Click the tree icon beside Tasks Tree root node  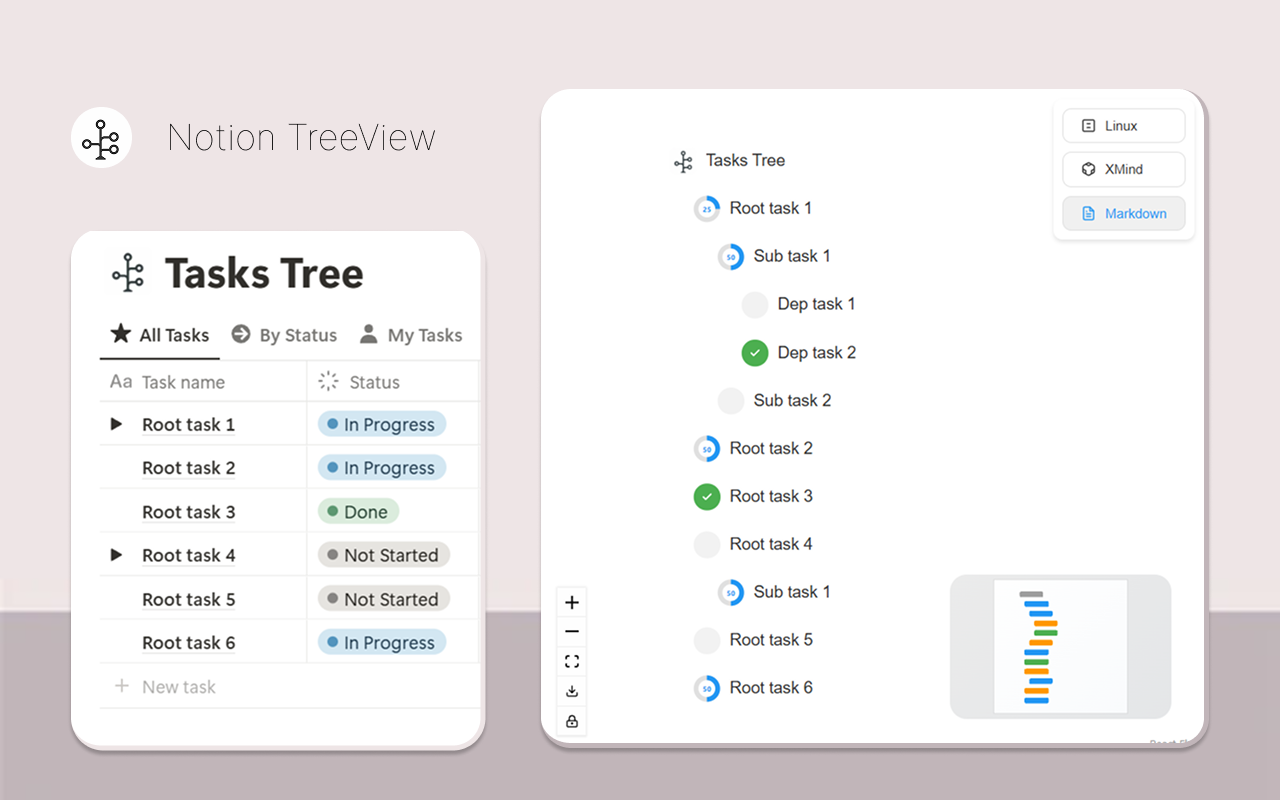coord(683,161)
